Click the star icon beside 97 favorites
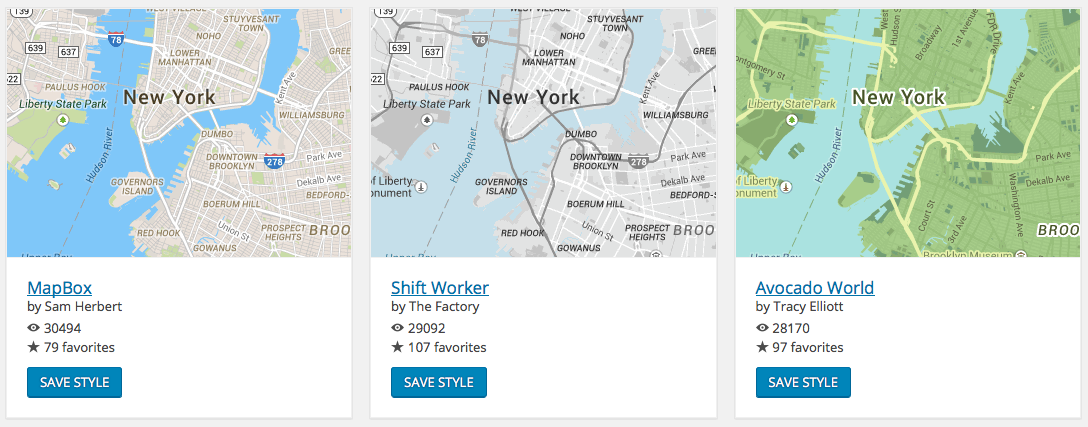Viewport: 1088px width, 427px height. [762, 348]
